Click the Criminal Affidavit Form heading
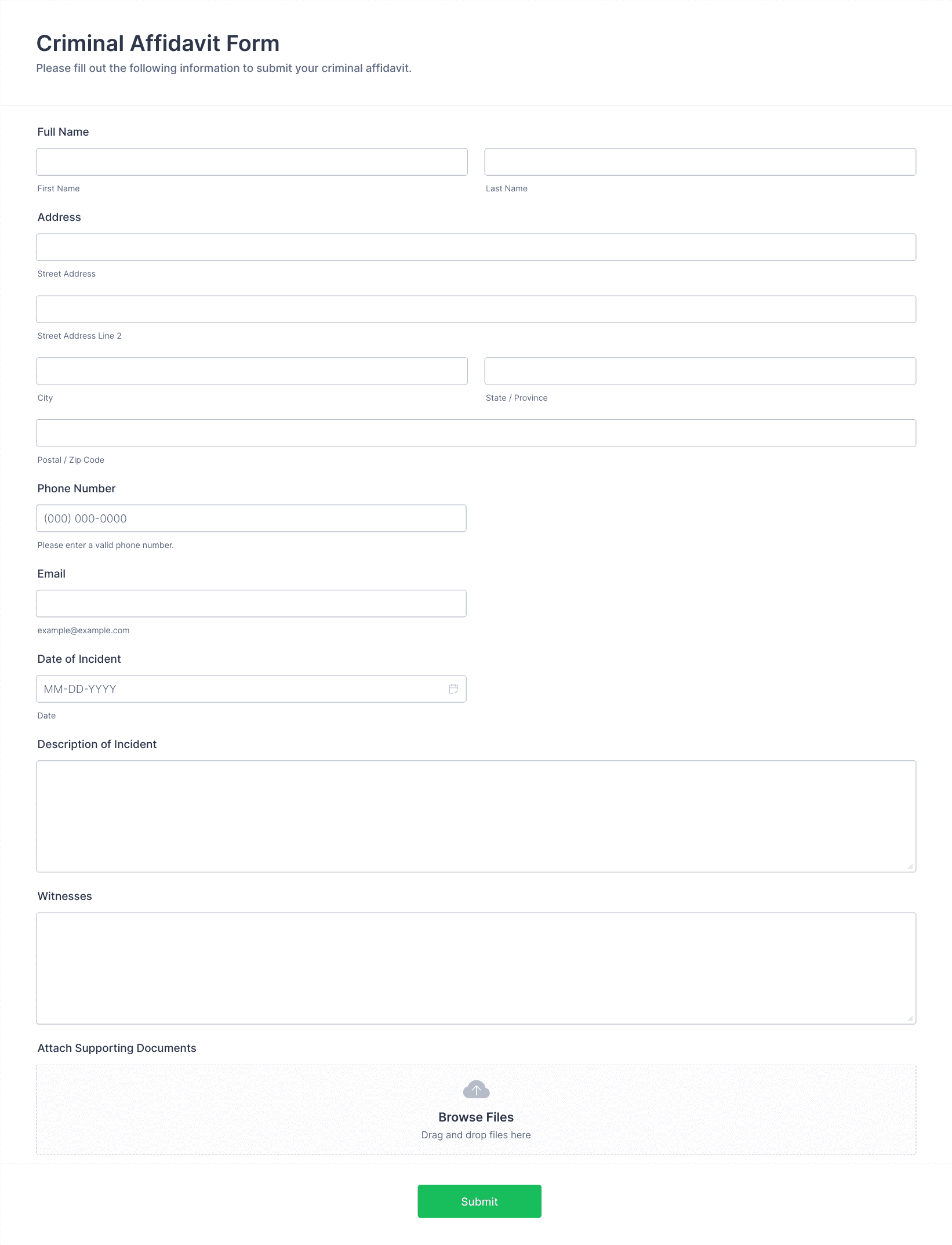 coord(158,43)
